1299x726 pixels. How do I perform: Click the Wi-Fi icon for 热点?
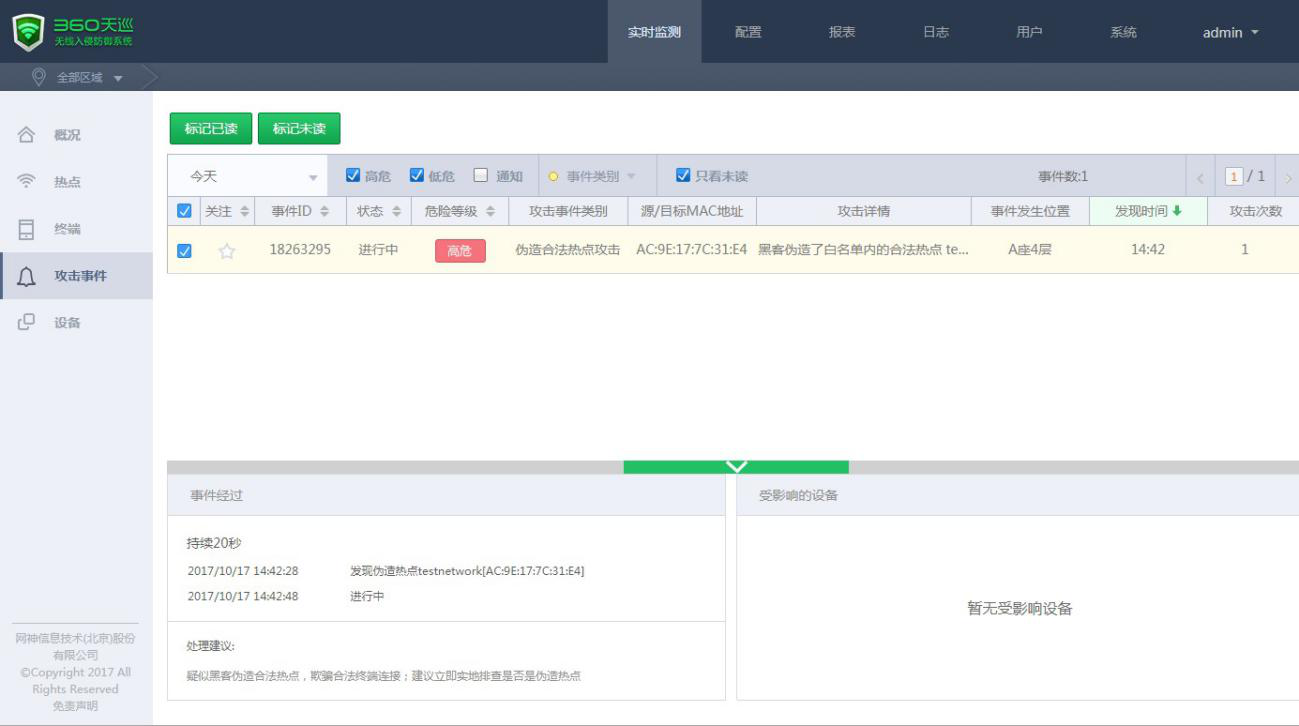27,181
